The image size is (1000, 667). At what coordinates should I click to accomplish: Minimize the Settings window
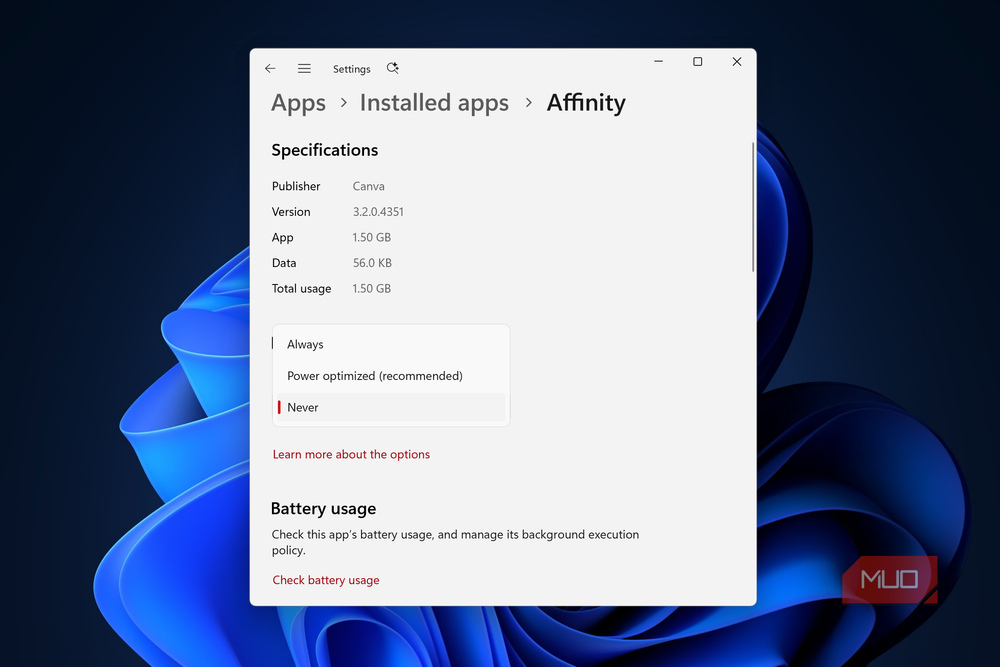coord(658,61)
